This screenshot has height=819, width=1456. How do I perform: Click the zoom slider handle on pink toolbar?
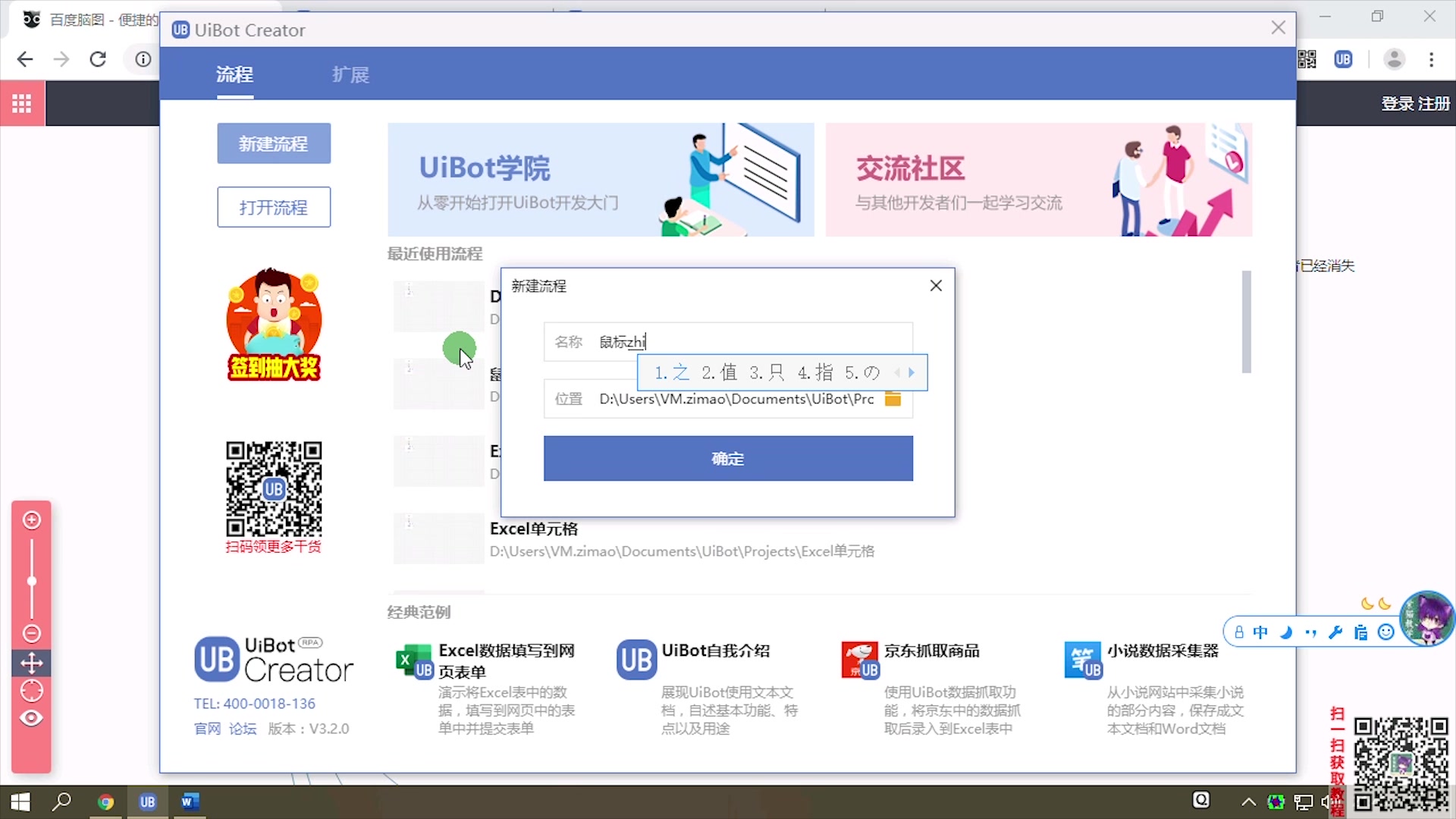coord(32,582)
